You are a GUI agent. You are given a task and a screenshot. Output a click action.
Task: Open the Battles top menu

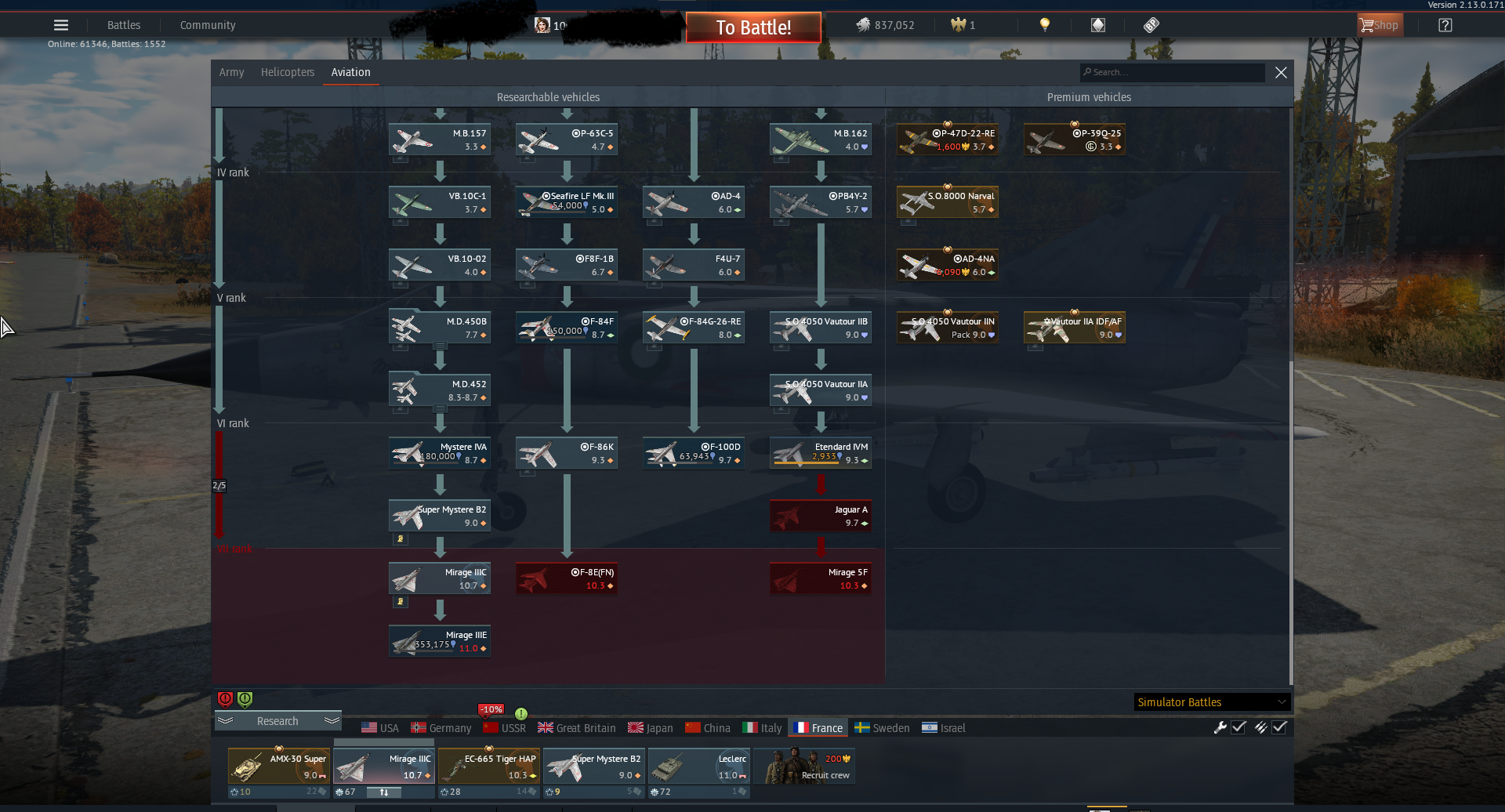click(x=124, y=25)
